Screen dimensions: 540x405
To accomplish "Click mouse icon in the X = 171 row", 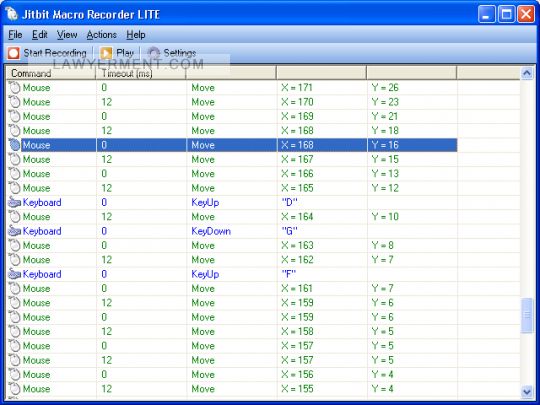I will 14,87.
